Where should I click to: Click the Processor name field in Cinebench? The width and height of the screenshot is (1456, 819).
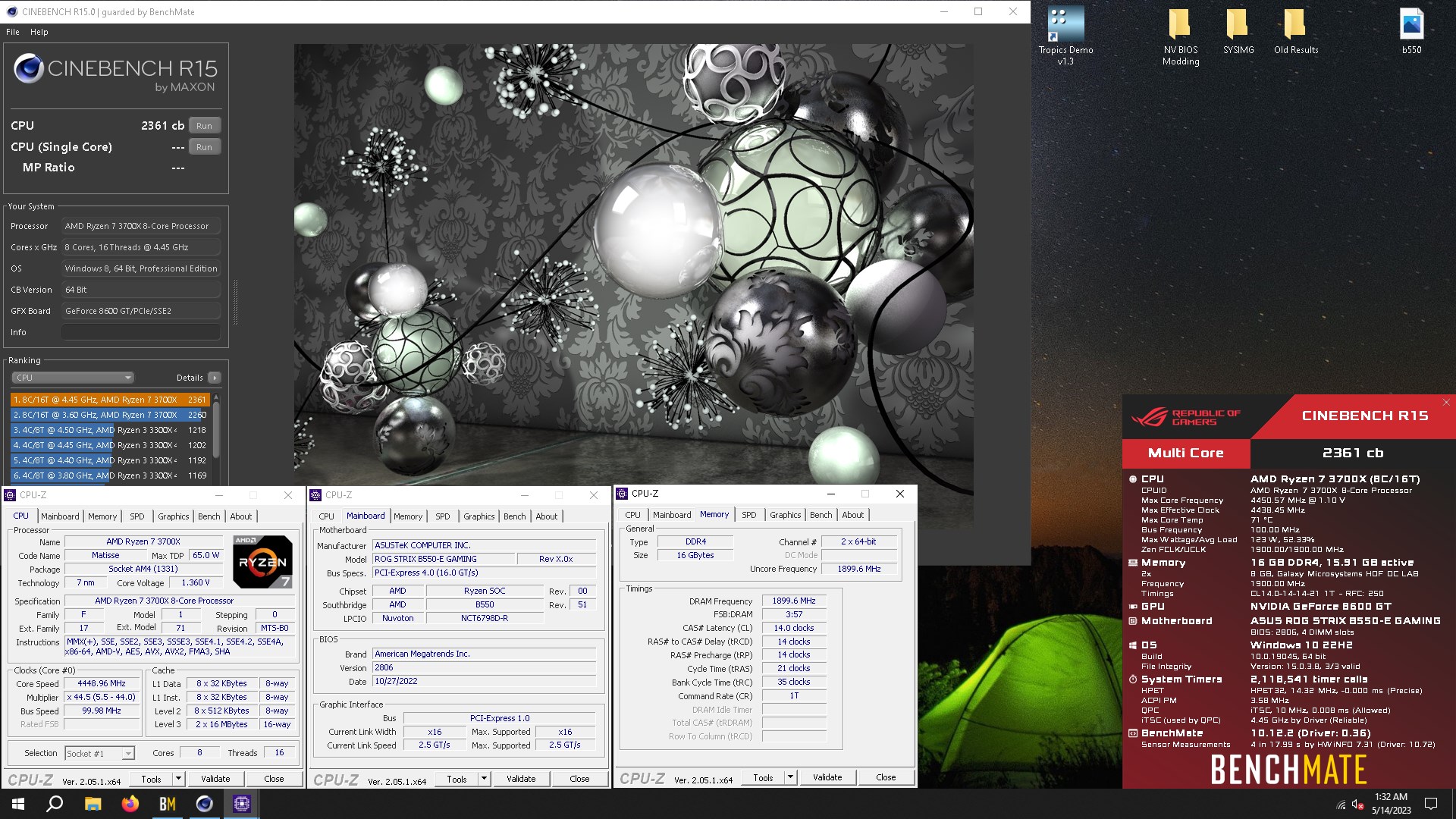(x=141, y=226)
